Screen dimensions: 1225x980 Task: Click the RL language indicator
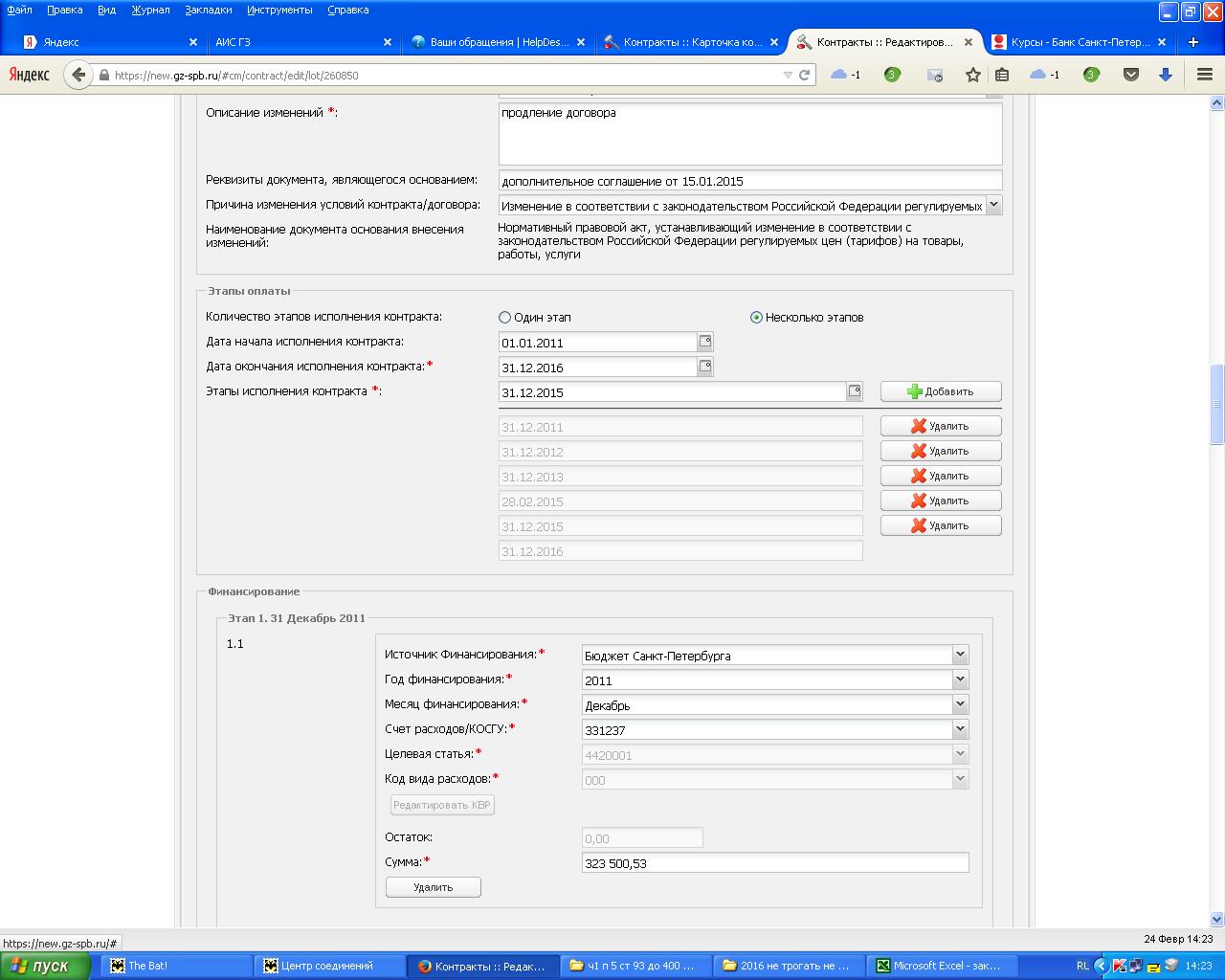(x=1082, y=966)
